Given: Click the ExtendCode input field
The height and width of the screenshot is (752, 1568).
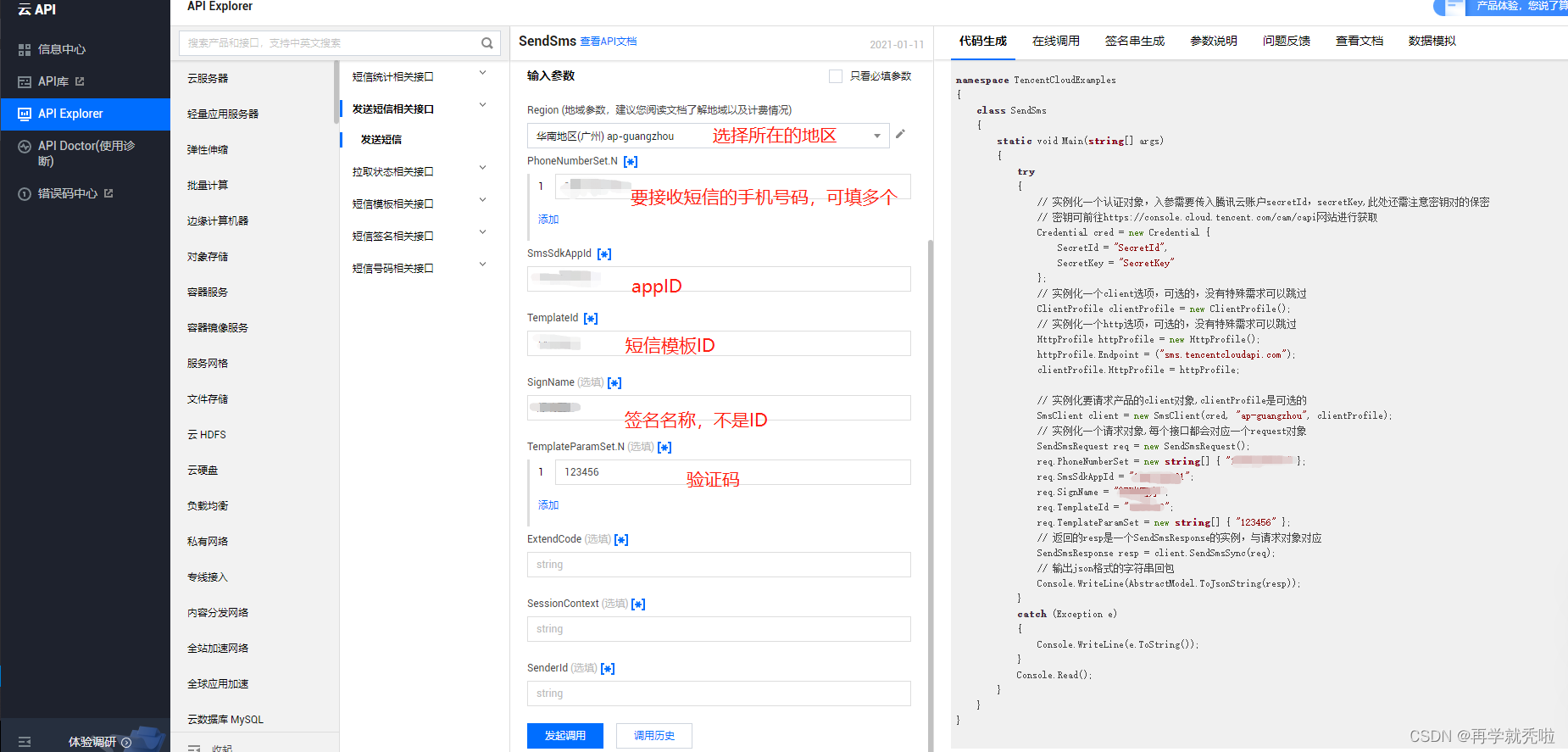Looking at the screenshot, I should coord(719,565).
